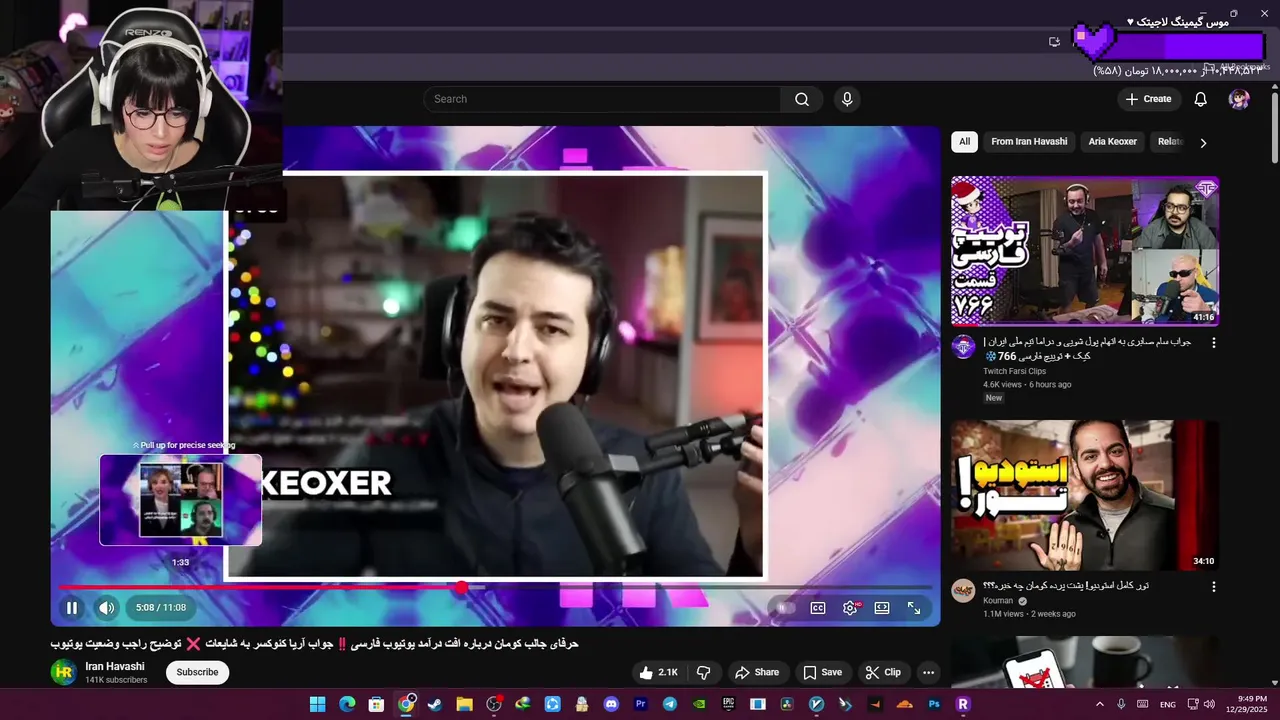This screenshot has width=1280, height=720.
Task: Open Steam from the taskbar
Action: click(x=435, y=704)
